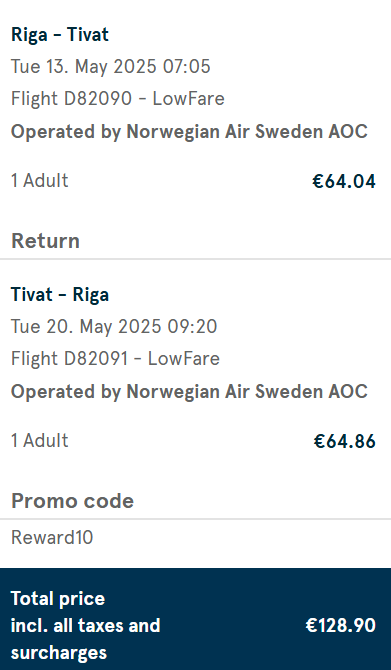Screen dimensions: 391x670
Task: Click the Tivat – Riga route heading
Action: click(x=60, y=295)
